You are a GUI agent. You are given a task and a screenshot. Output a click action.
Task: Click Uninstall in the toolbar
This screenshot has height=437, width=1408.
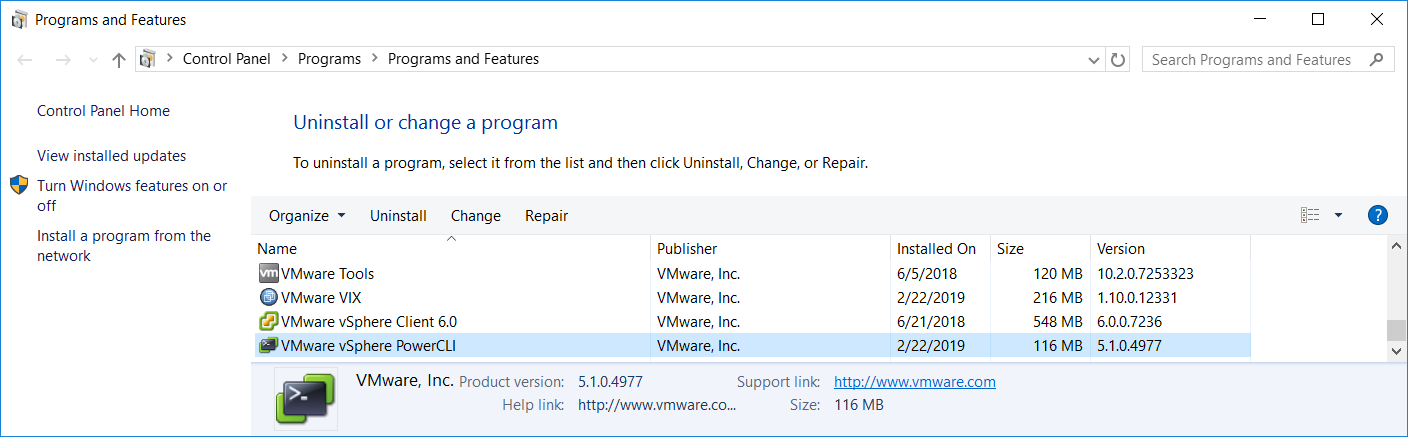click(x=398, y=216)
